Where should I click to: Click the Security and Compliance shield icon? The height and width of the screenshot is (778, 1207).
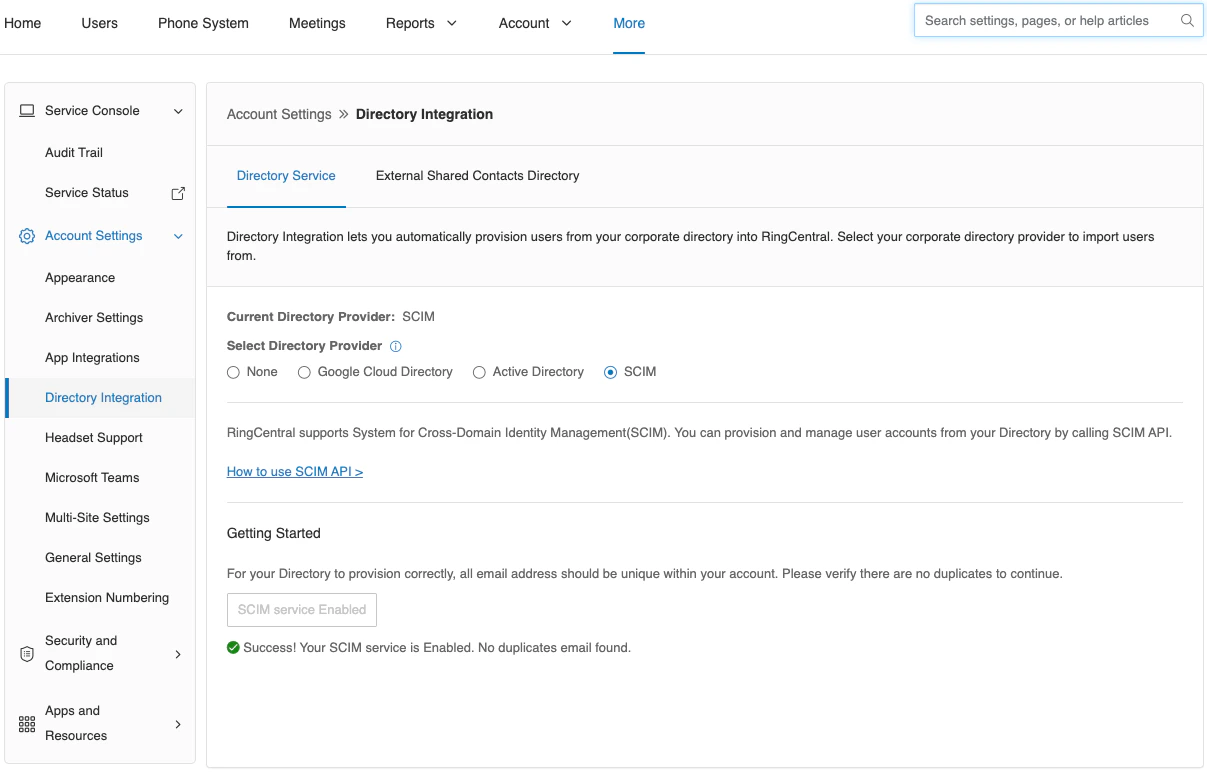[27, 654]
